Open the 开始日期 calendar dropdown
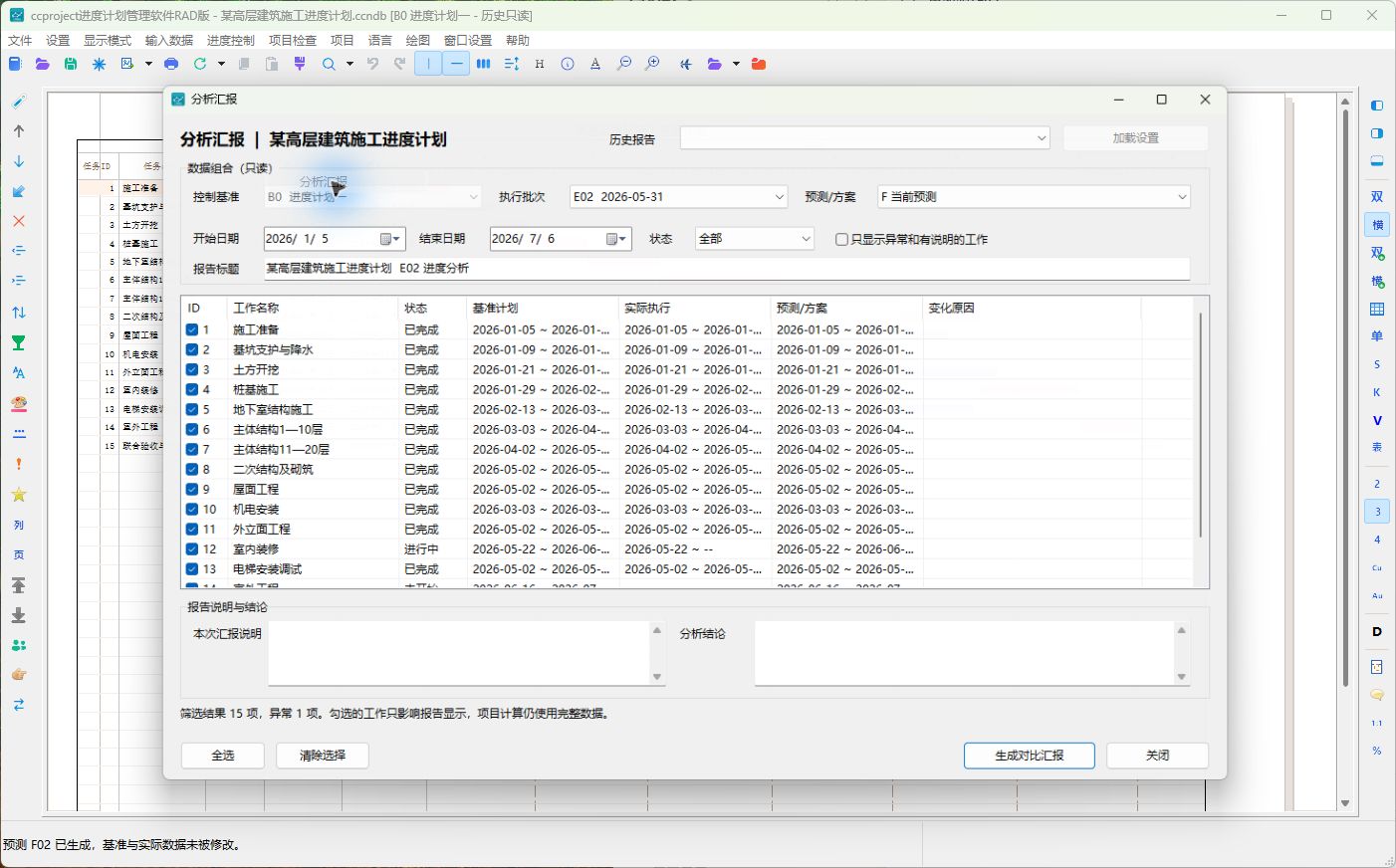 [x=391, y=239]
